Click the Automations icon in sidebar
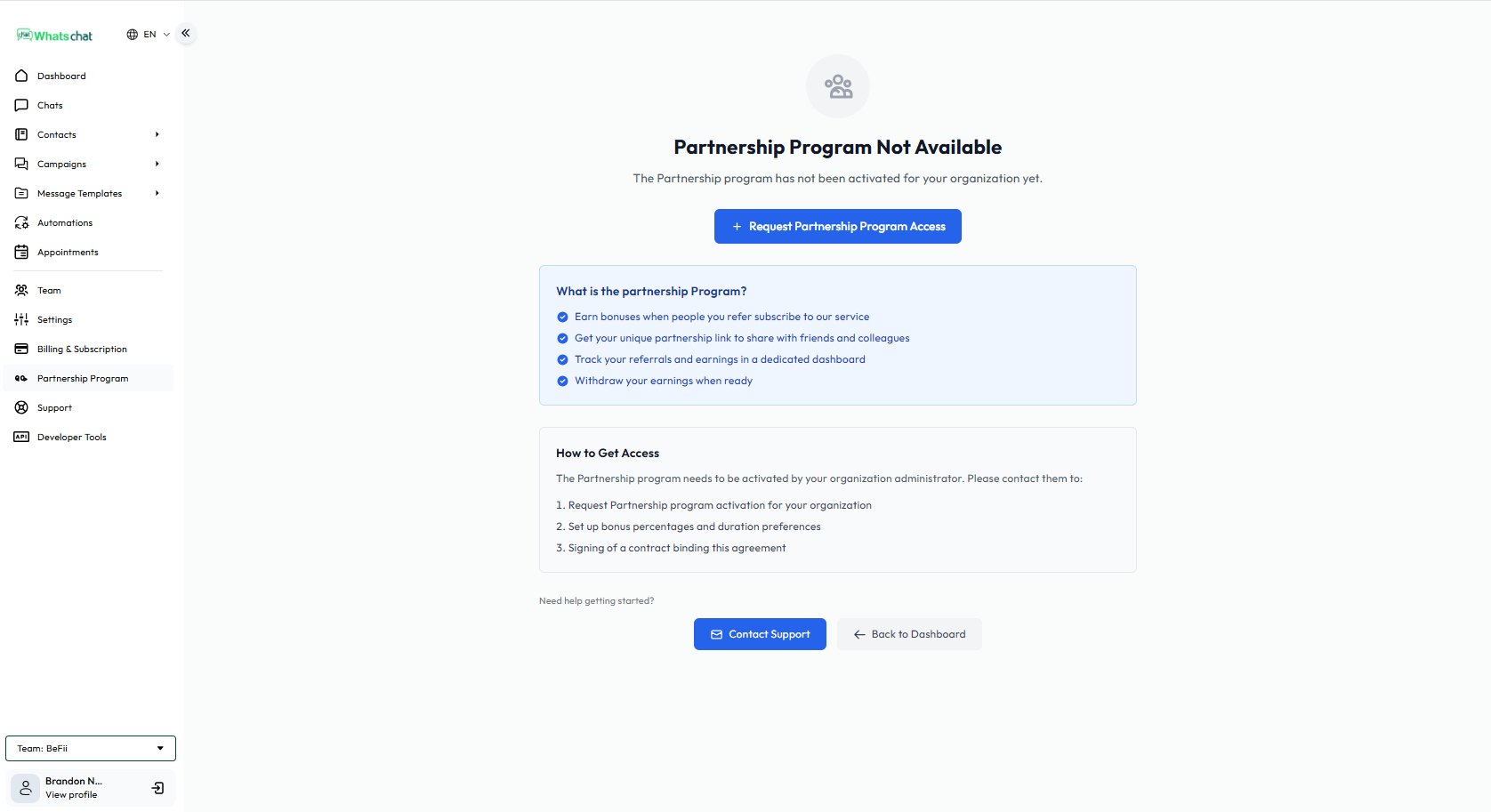This screenshot has width=1491, height=812. click(21, 222)
